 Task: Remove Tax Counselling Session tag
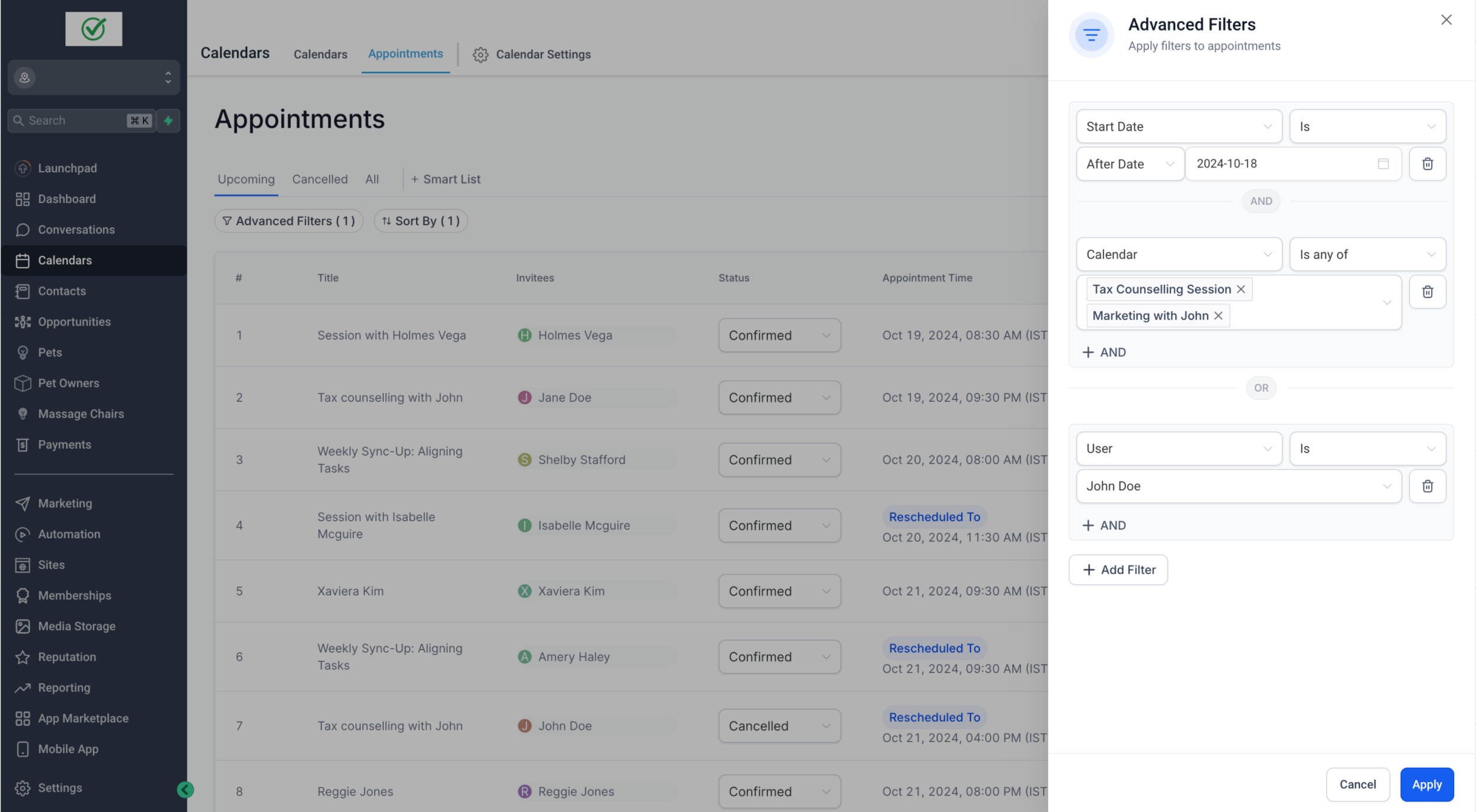[x=1241, y=289]
